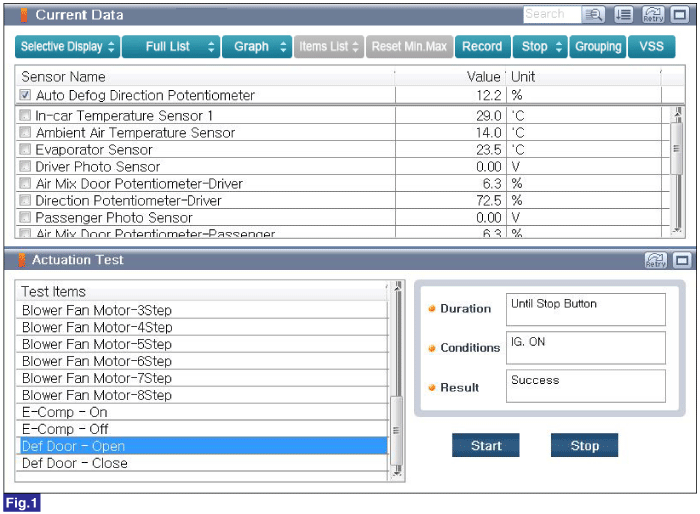The height and width of the screenshot is (514, 700).
Task: Click the 29.0 value of In-car Temperature row
Action: pos(489,116)
